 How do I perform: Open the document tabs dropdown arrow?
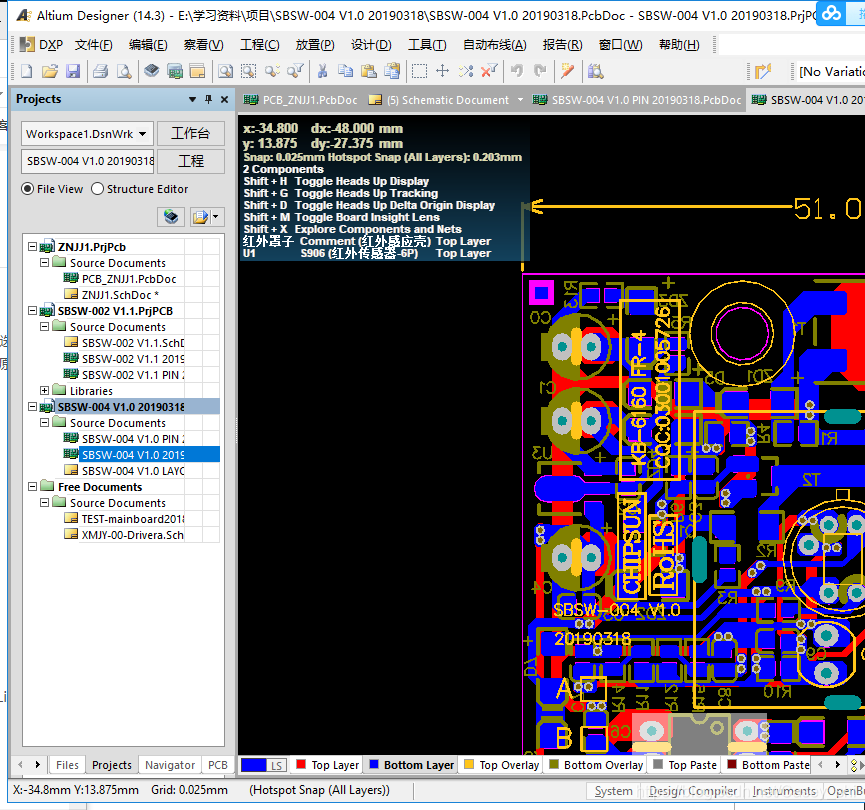point(520,100)
